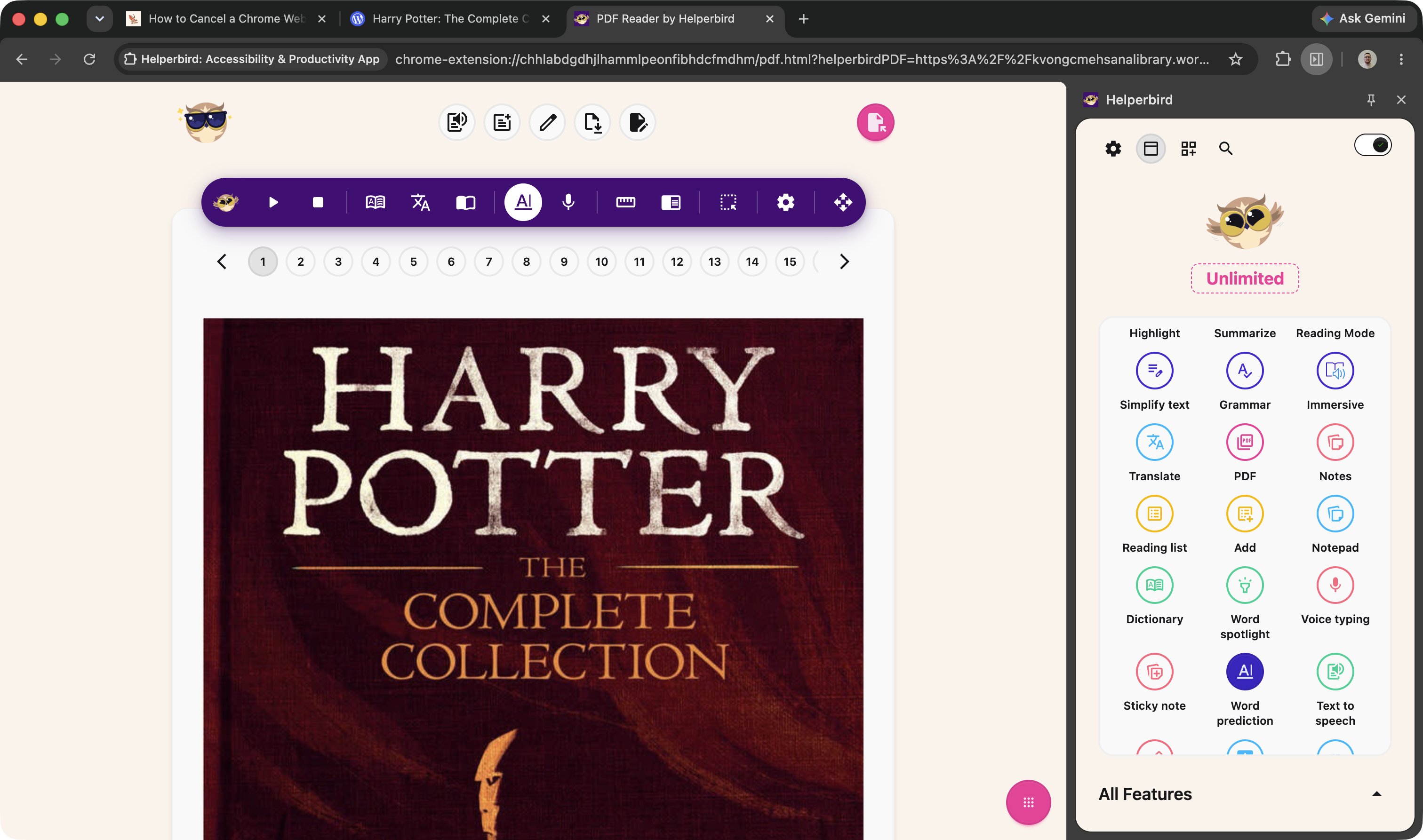Open the dictionary book icon in purple toolbar

coord(376,202)
